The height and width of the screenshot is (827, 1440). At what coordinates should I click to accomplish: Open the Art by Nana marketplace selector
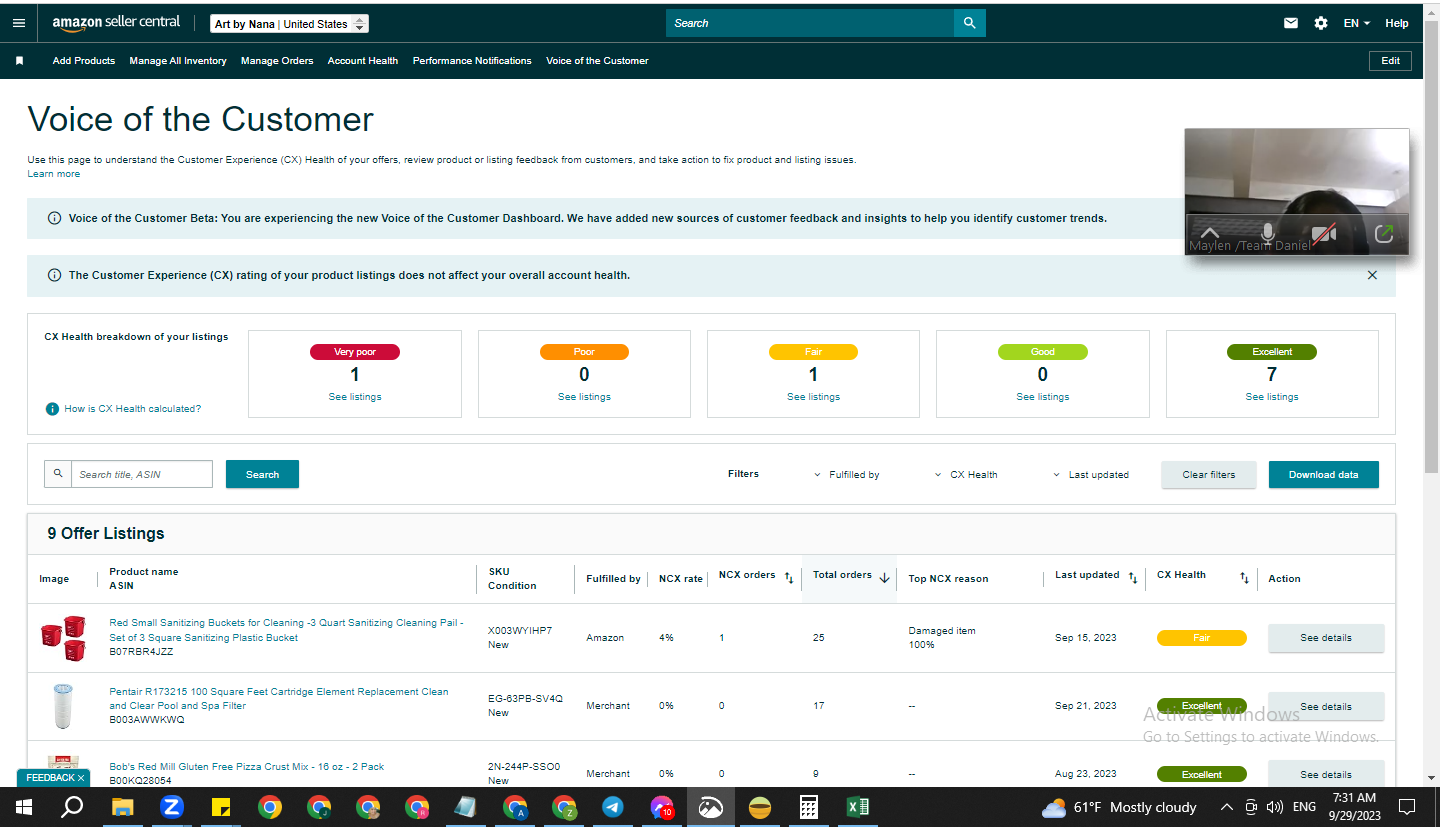pos(290,24)
